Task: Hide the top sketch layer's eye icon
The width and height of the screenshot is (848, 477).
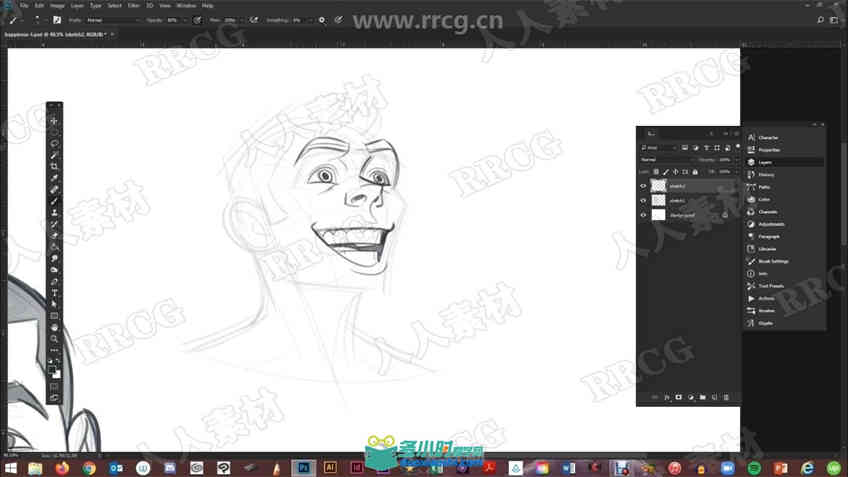Action: (x=643, y=186)
